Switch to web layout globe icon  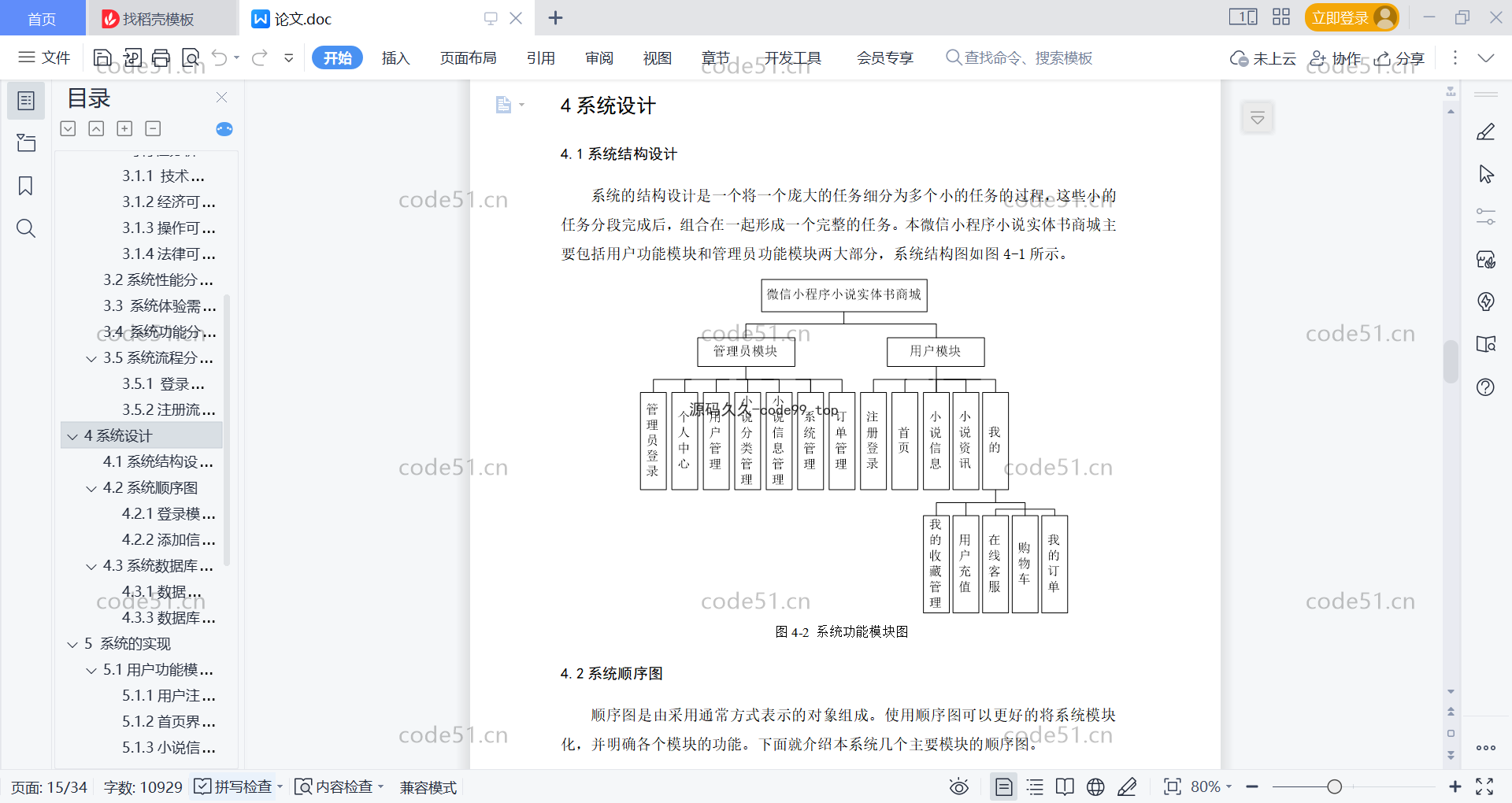tap(1095, 786)
